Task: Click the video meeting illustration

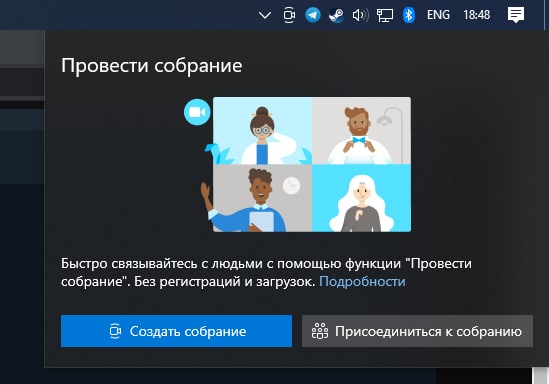Action: (x=298, y=165)
